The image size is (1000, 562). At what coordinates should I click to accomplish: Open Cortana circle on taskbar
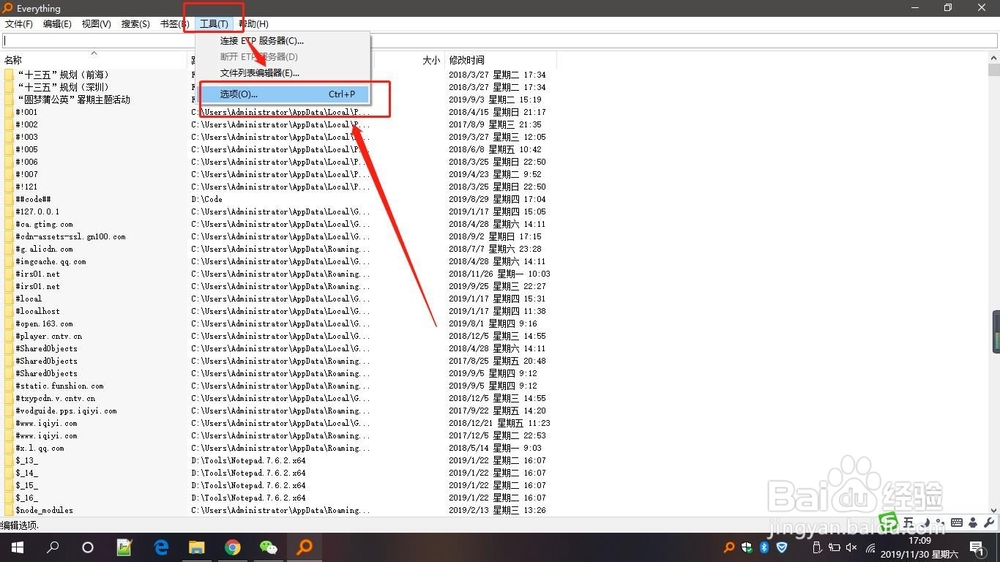coord(88,547)
